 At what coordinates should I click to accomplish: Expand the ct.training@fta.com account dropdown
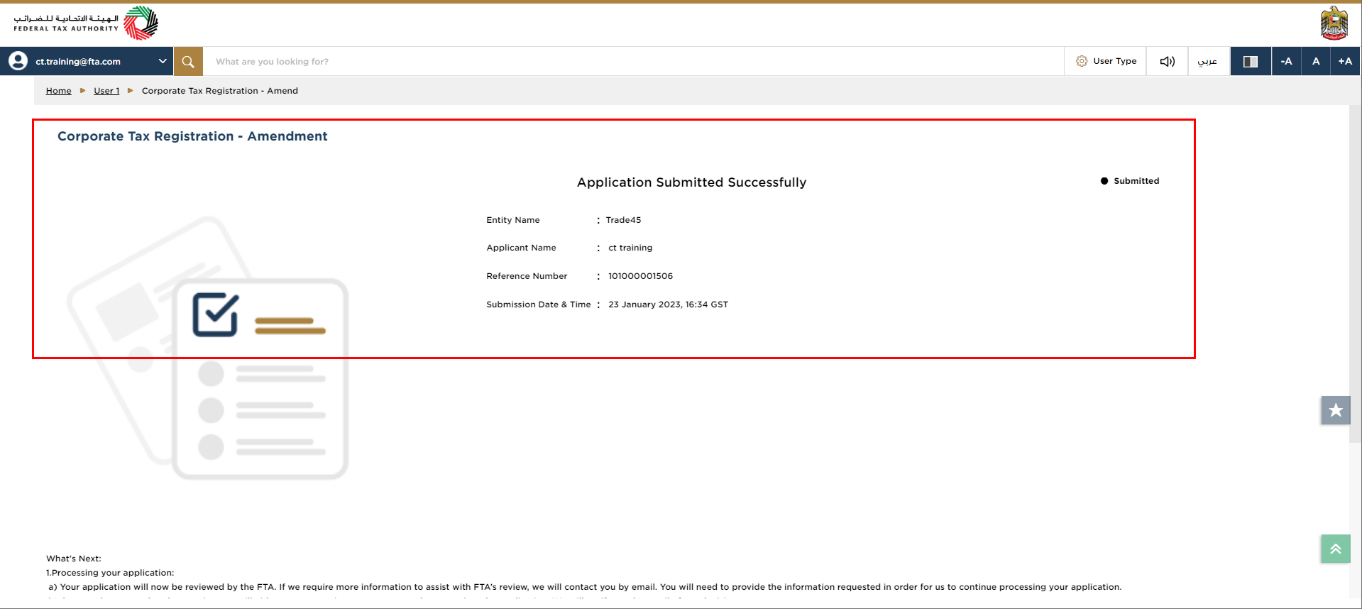[163, 61]
